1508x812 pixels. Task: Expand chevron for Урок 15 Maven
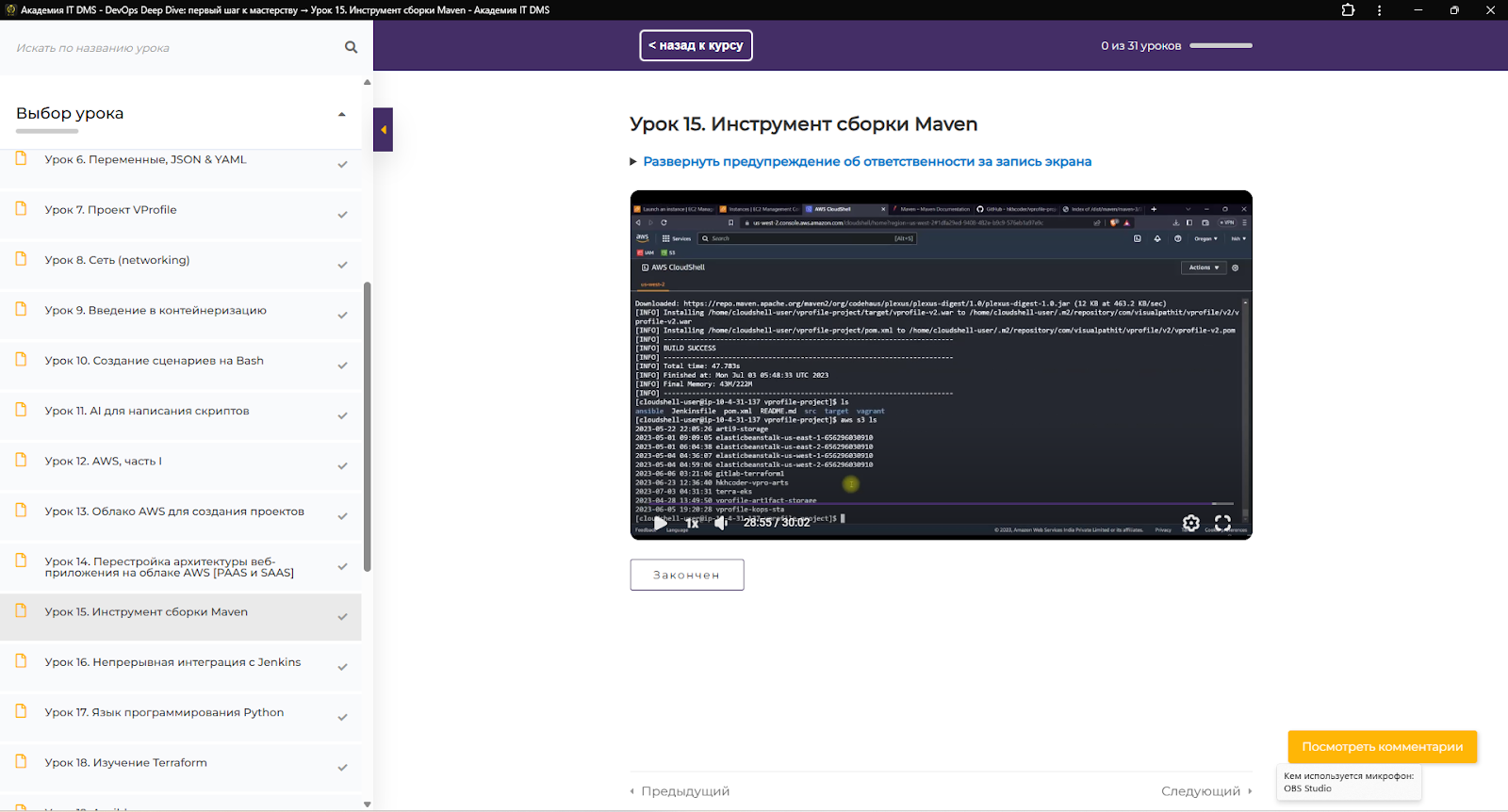pyautogui.click(x=343, y=617)
